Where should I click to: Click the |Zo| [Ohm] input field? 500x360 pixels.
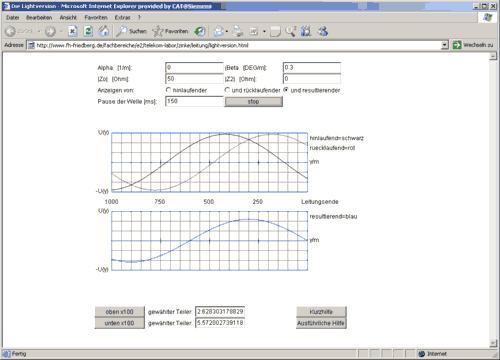coord(194,79)
